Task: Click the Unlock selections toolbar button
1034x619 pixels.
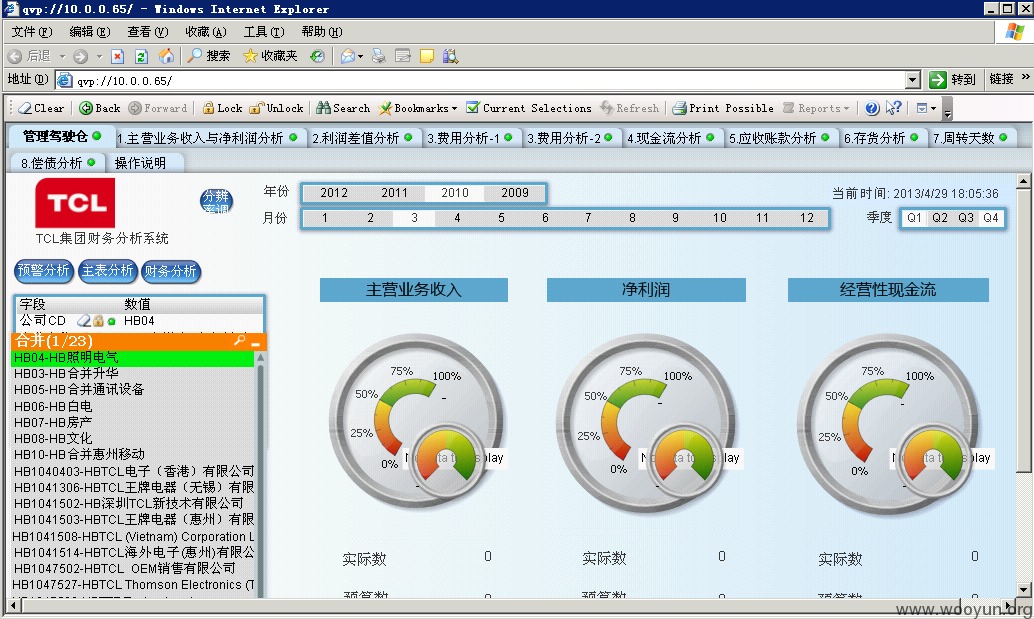Action: tap(276, 108)
